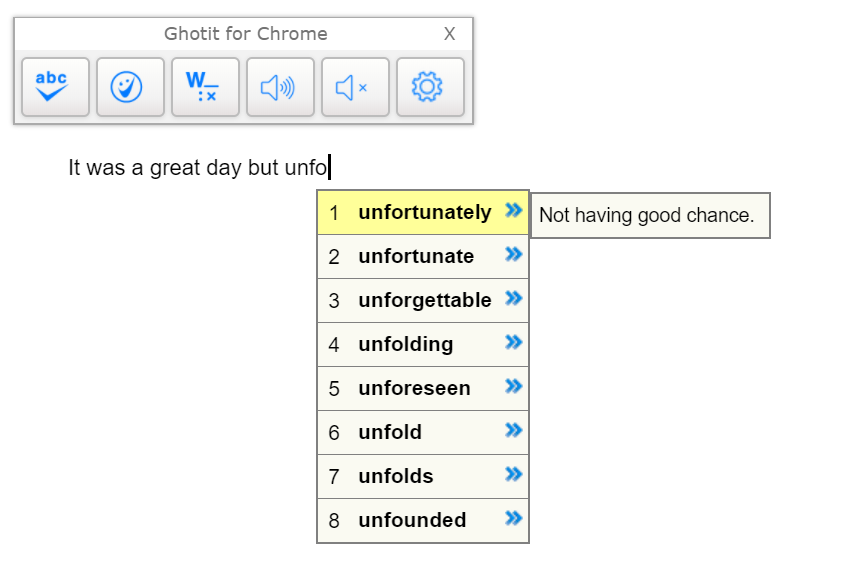The image size is (845, 571).
Task: Pick 'unfolds' in the prediction list
Action: (395, 476)
